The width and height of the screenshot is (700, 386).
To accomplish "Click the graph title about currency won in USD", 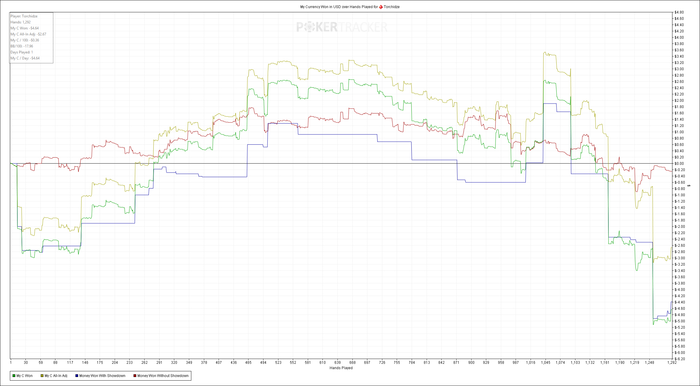I will click(349, 7).
